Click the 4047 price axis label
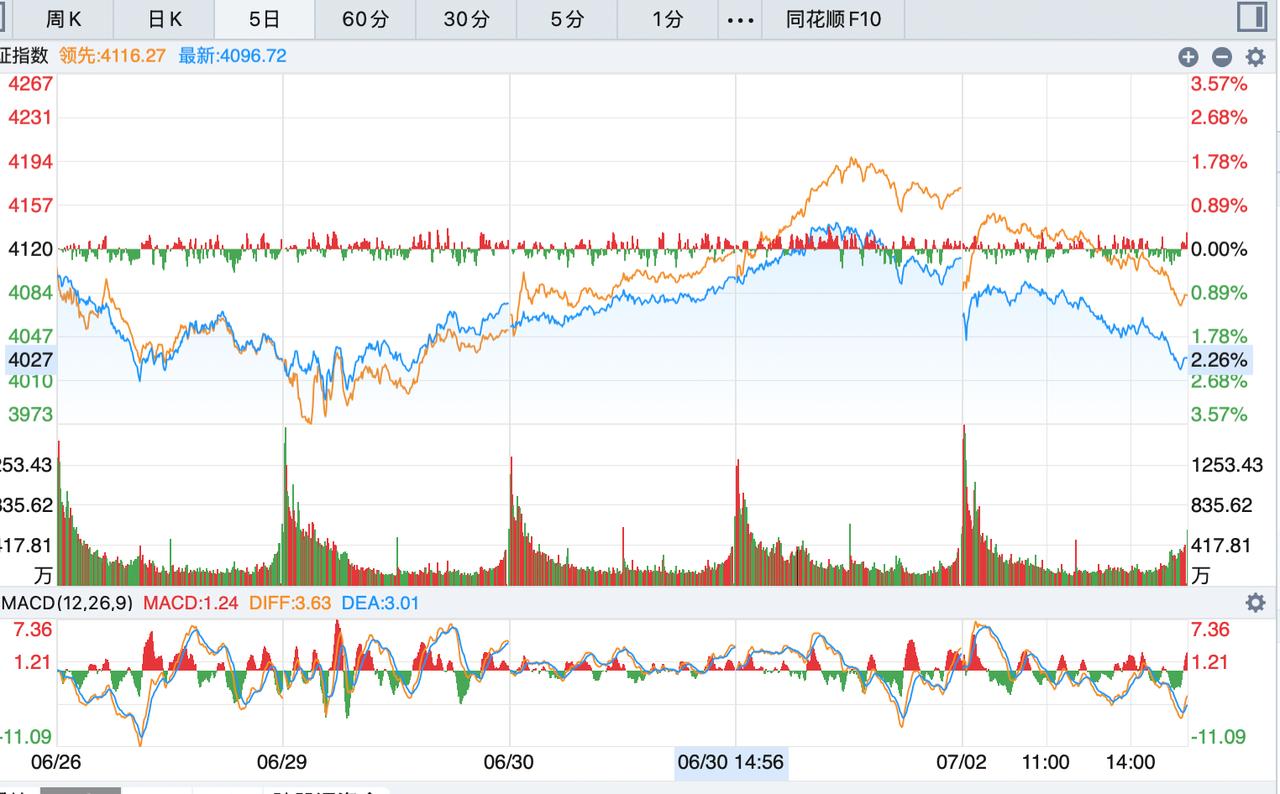Viewport: 1280px width, 794px height. tap(30, 336)
